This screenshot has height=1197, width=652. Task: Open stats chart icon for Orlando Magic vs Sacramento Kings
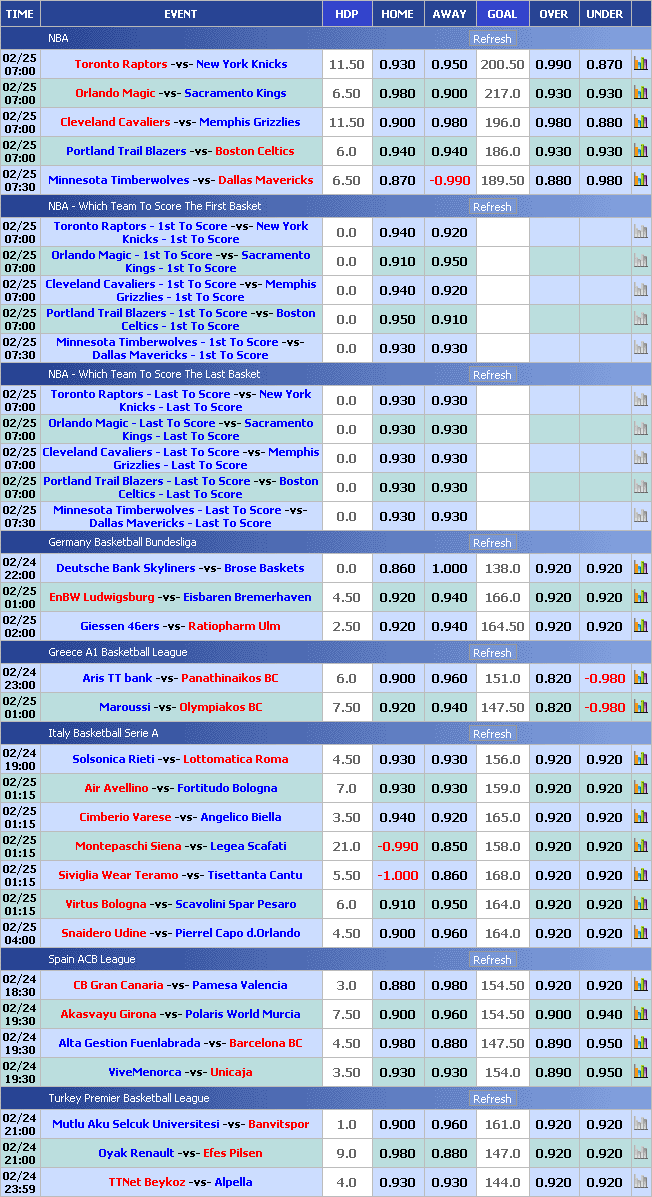click(640, 93)
